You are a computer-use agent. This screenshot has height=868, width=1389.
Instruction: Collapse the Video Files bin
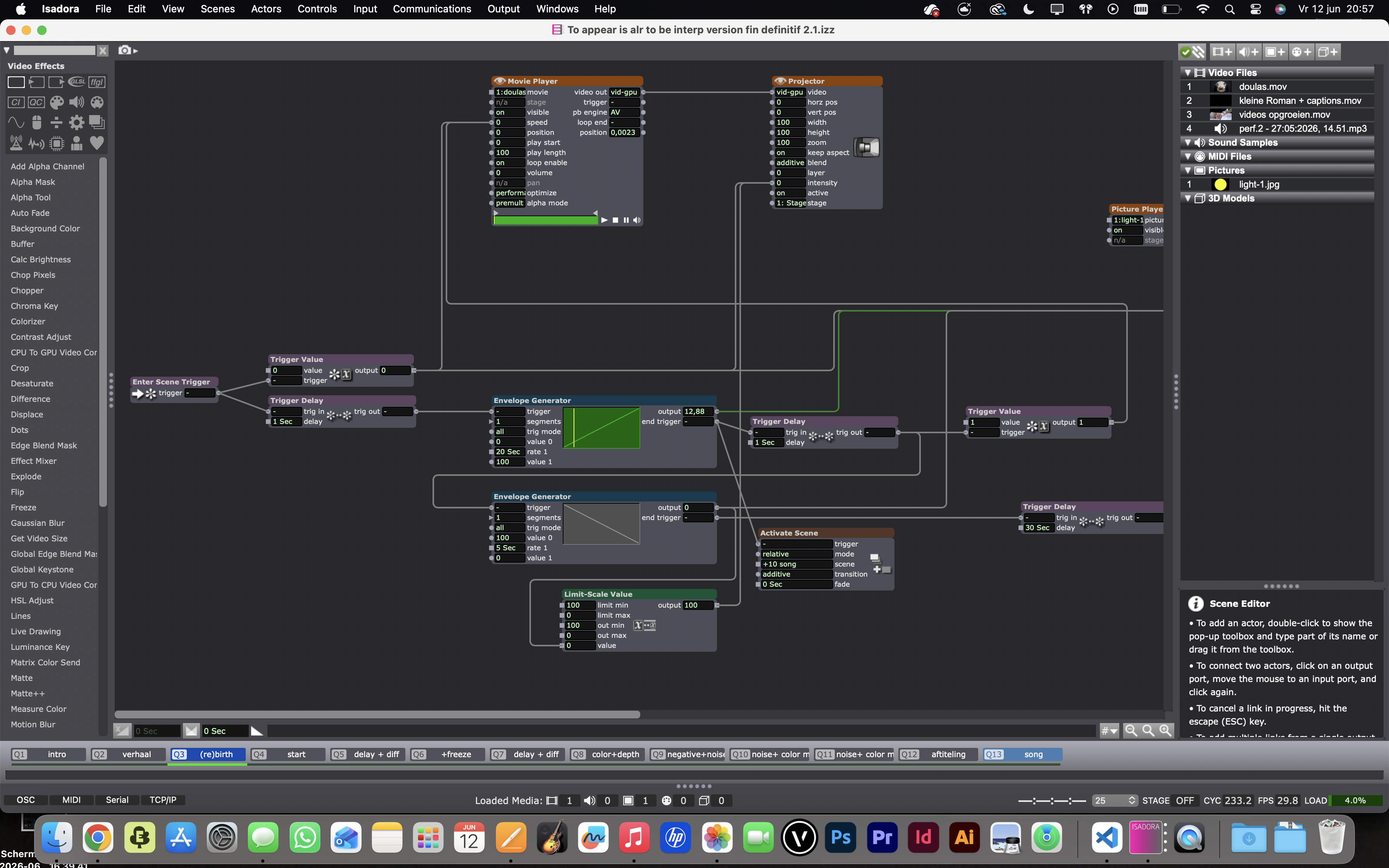(x=1187, y=73)
